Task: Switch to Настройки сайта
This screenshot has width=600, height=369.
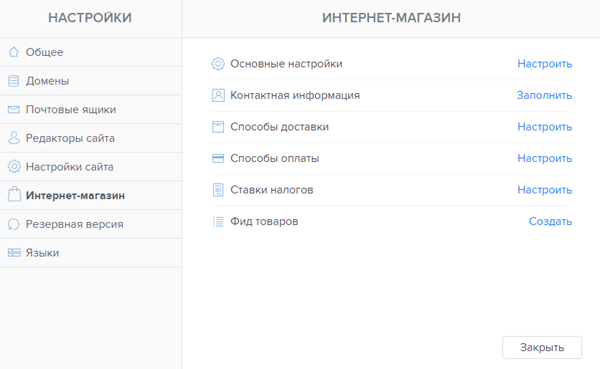Action: [x=91, y=167]
